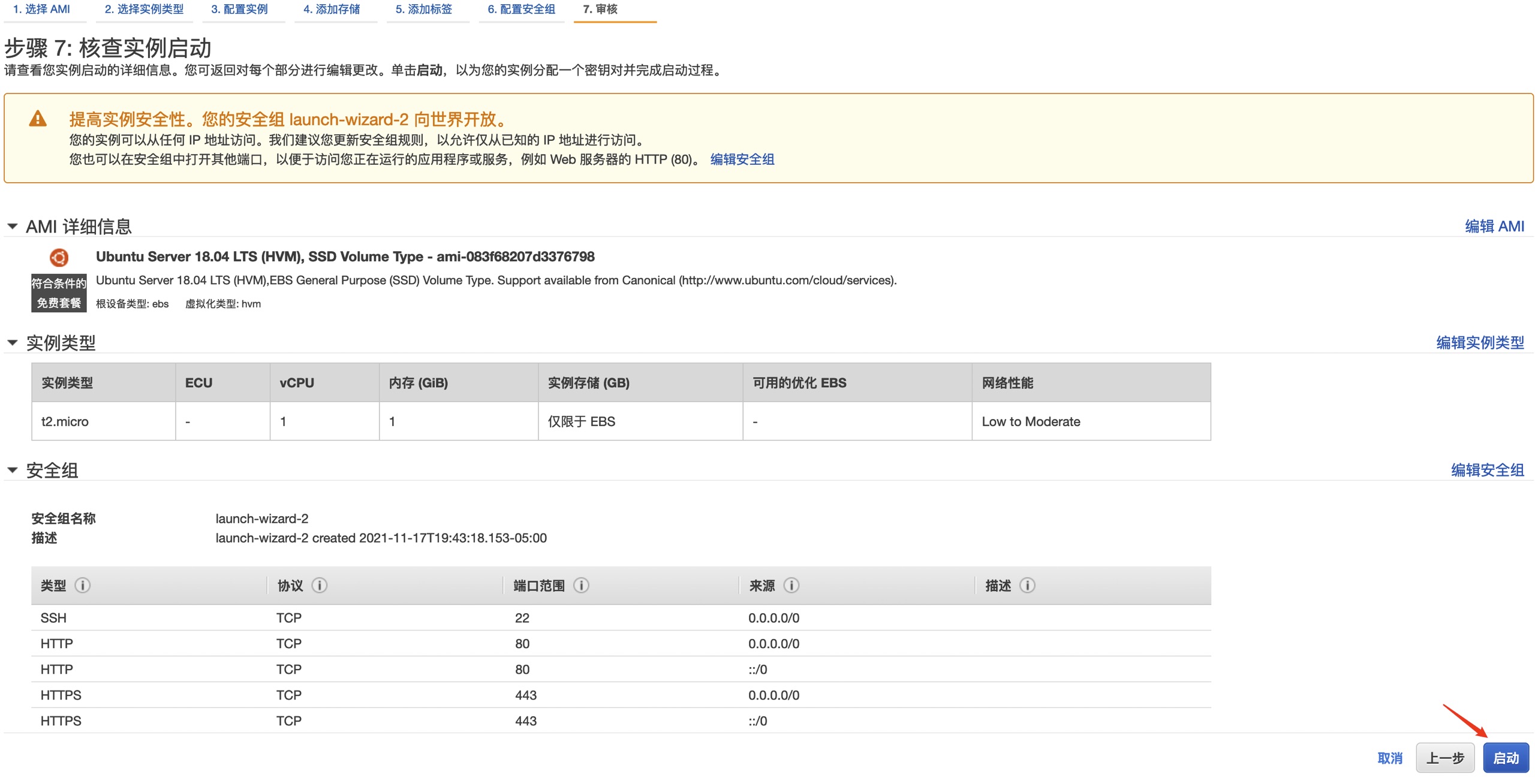Image resolution: width=1535 pixels, height=784 pixels.
Task: Click the 上一步 button
Action: point(1444,758)
